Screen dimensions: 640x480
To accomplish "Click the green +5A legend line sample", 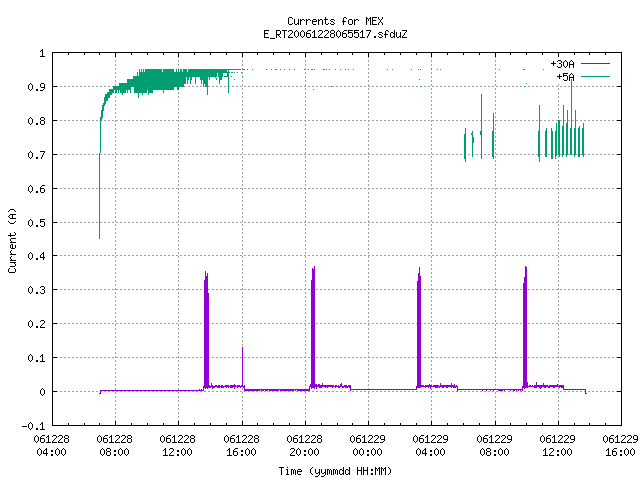I will (595, 76).
